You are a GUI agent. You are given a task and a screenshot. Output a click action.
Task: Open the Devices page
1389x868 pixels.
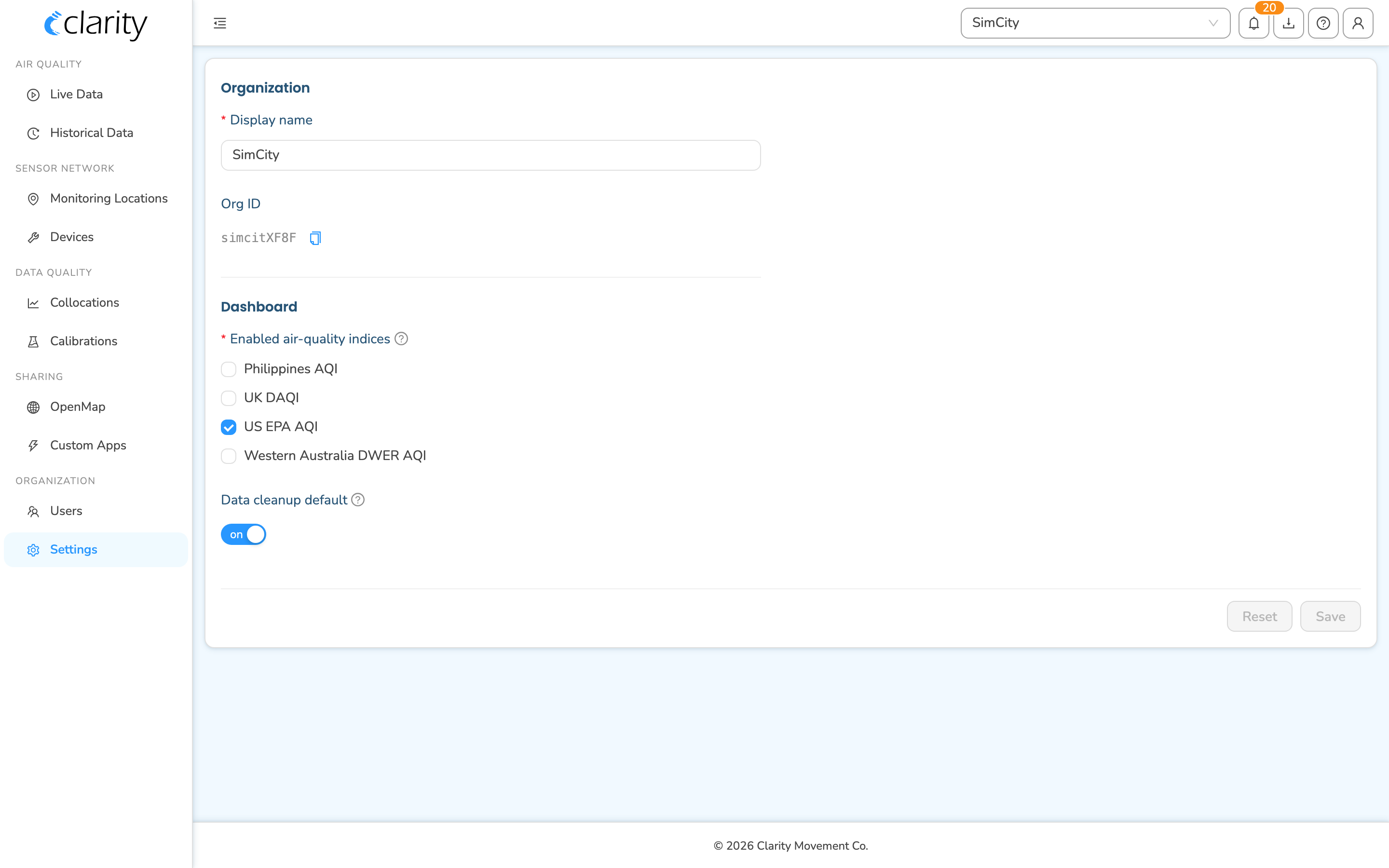click(96, 236)
